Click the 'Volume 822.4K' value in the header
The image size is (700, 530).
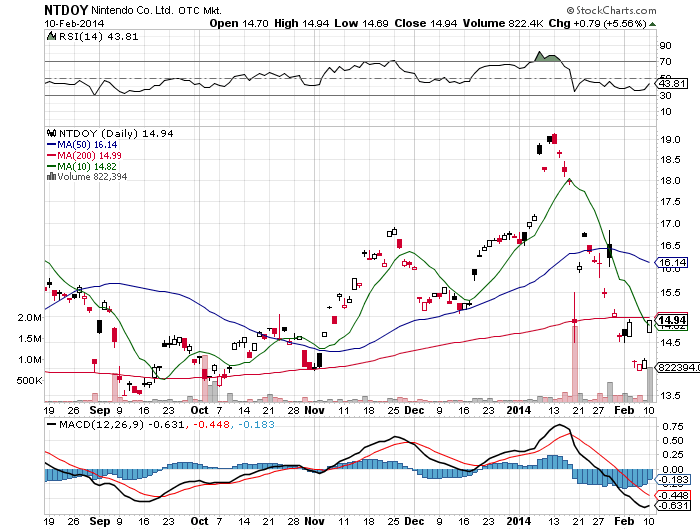click(x=503, y=24)
